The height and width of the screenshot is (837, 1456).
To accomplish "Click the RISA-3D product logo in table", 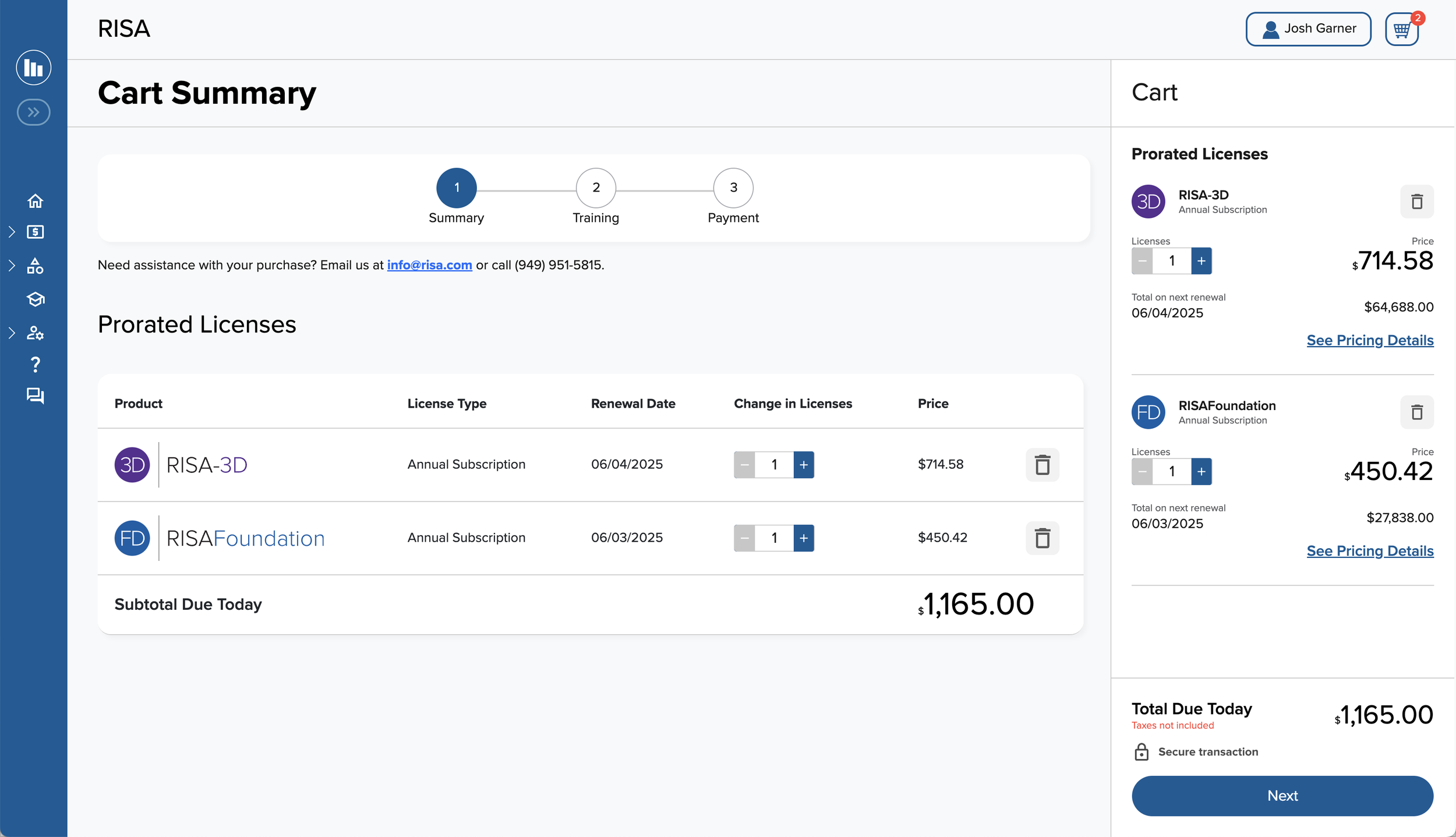I will click(x=181, y=465).
